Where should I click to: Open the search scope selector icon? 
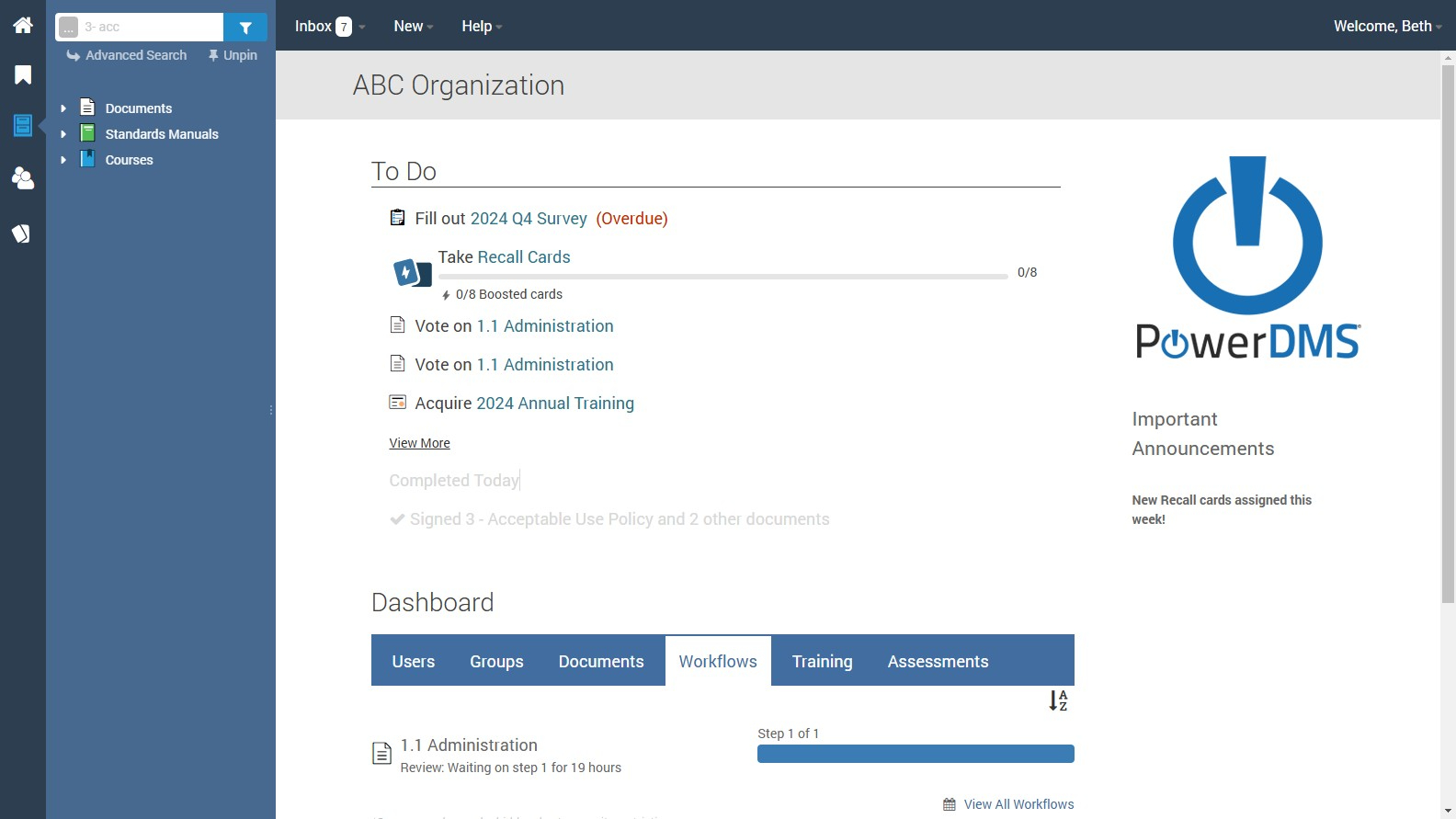(x=69, y=28)
